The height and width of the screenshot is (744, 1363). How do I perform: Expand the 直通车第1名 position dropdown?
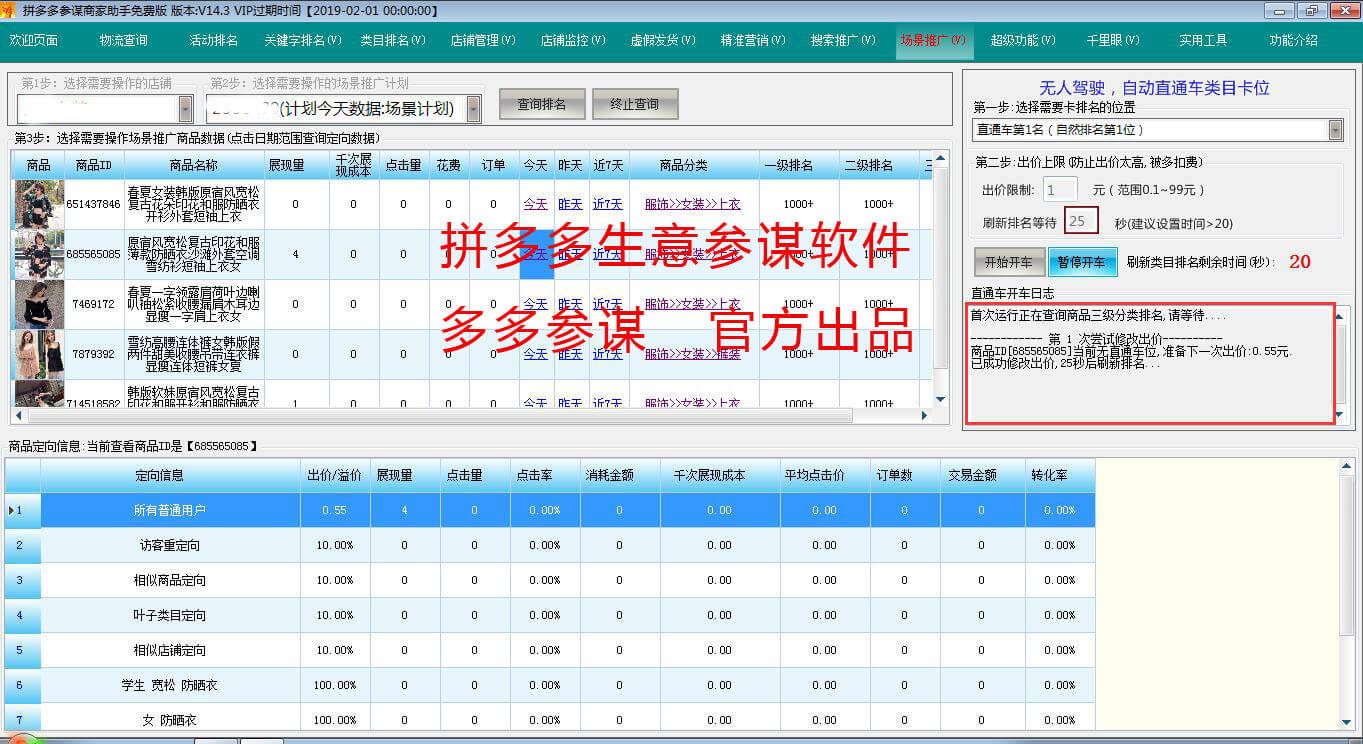click(1335, 130)
